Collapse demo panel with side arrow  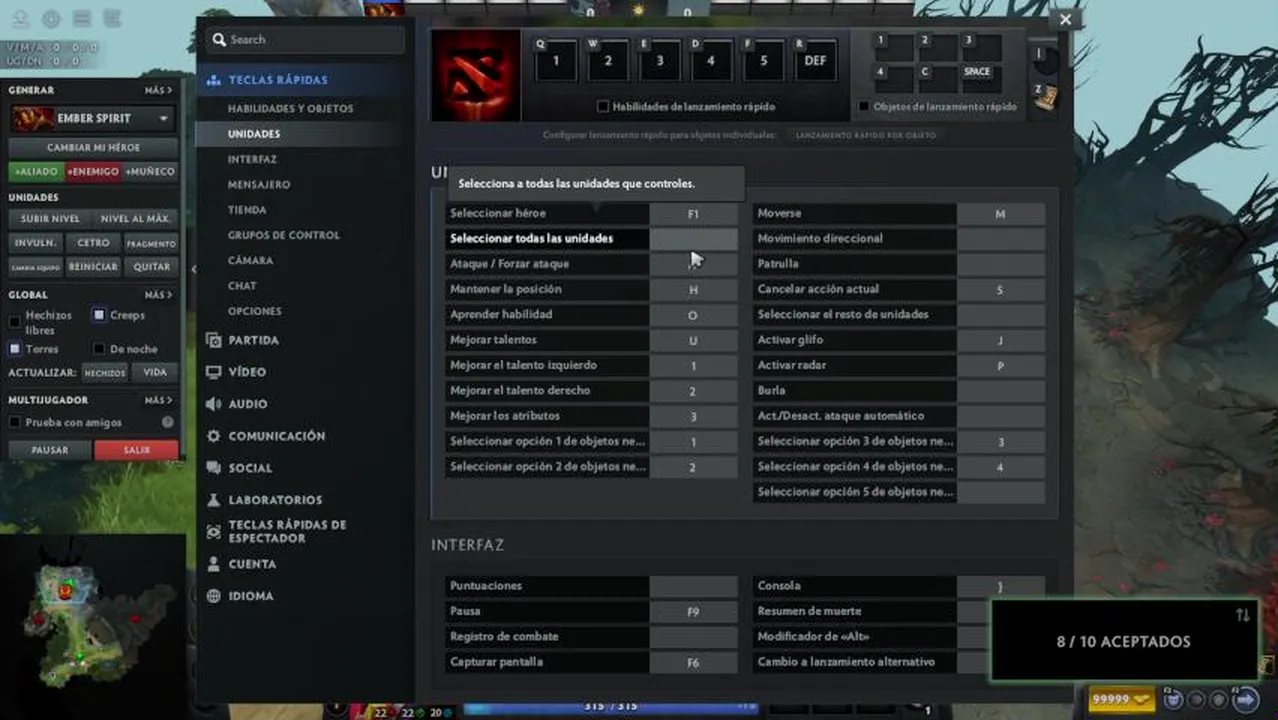click(x=193, y=269)
